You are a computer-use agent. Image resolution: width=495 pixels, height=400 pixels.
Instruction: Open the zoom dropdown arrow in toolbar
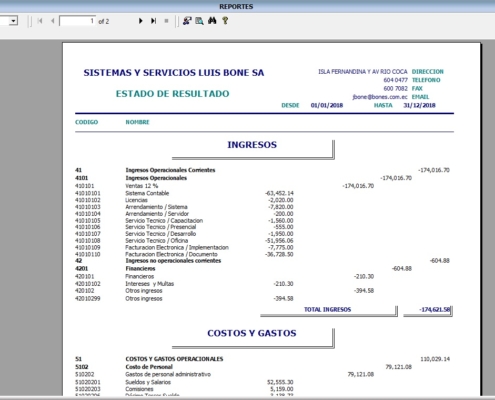coord(13,21)
